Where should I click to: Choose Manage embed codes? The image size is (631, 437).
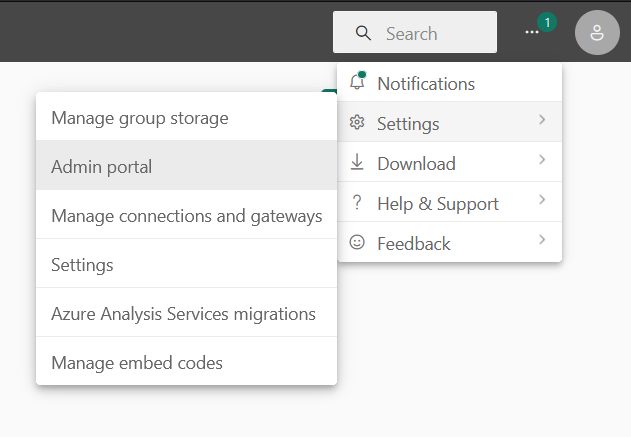pos(186,361)
